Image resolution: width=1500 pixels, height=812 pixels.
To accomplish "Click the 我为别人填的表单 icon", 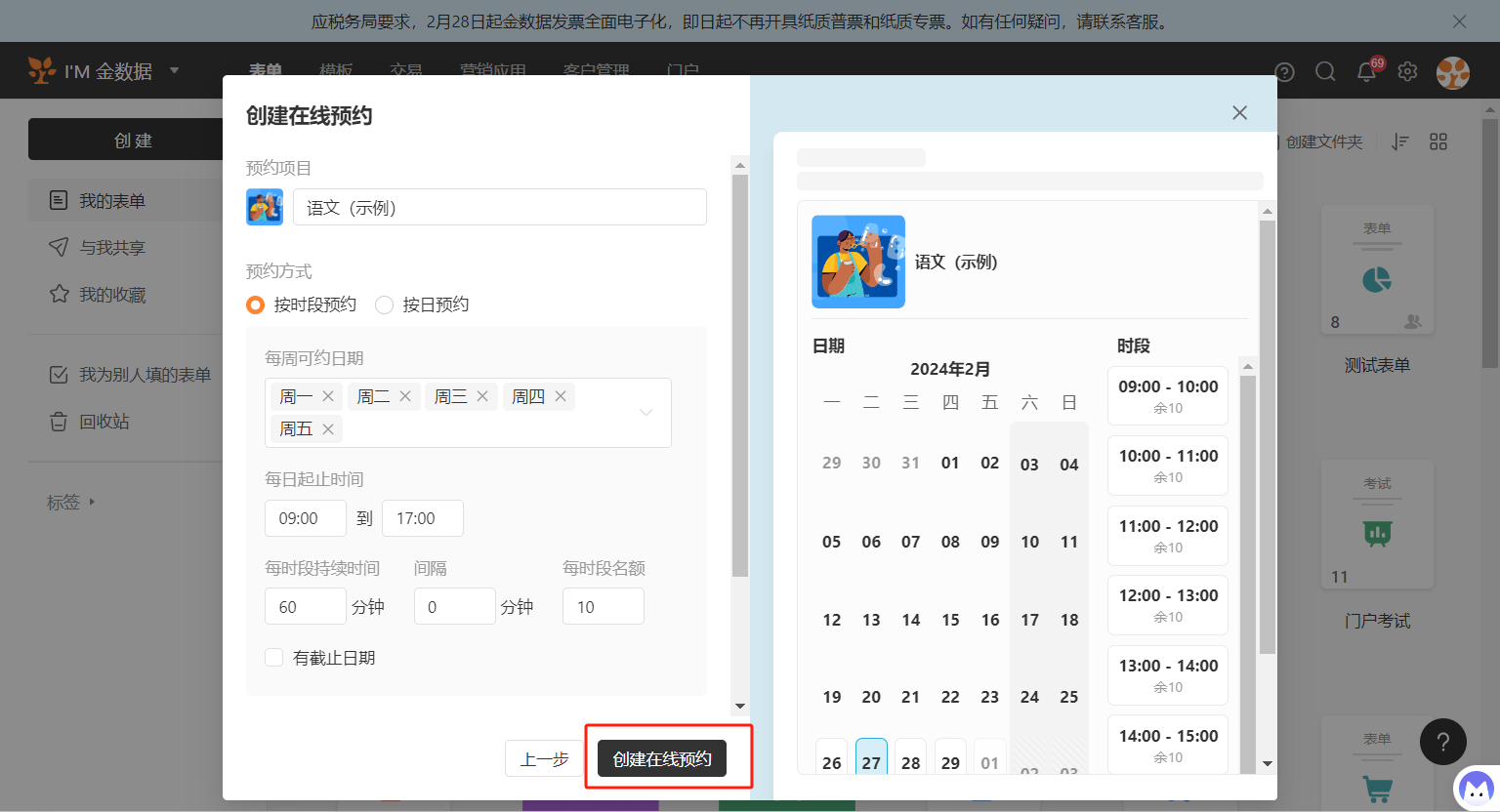I will (59, 374).
